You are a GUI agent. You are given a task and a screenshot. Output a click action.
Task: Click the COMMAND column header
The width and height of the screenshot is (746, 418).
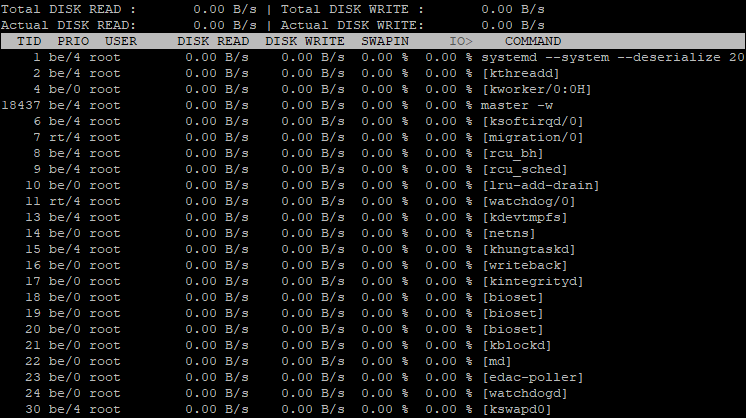pyautogui.click(x=533, y=41)
